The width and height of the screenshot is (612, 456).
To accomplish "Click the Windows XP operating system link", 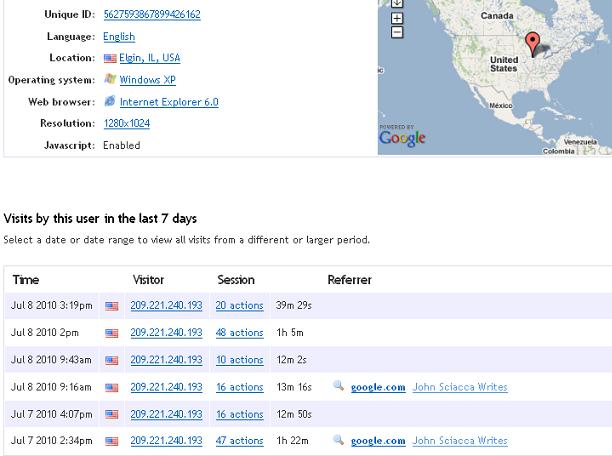I will [x=148, y=80].
